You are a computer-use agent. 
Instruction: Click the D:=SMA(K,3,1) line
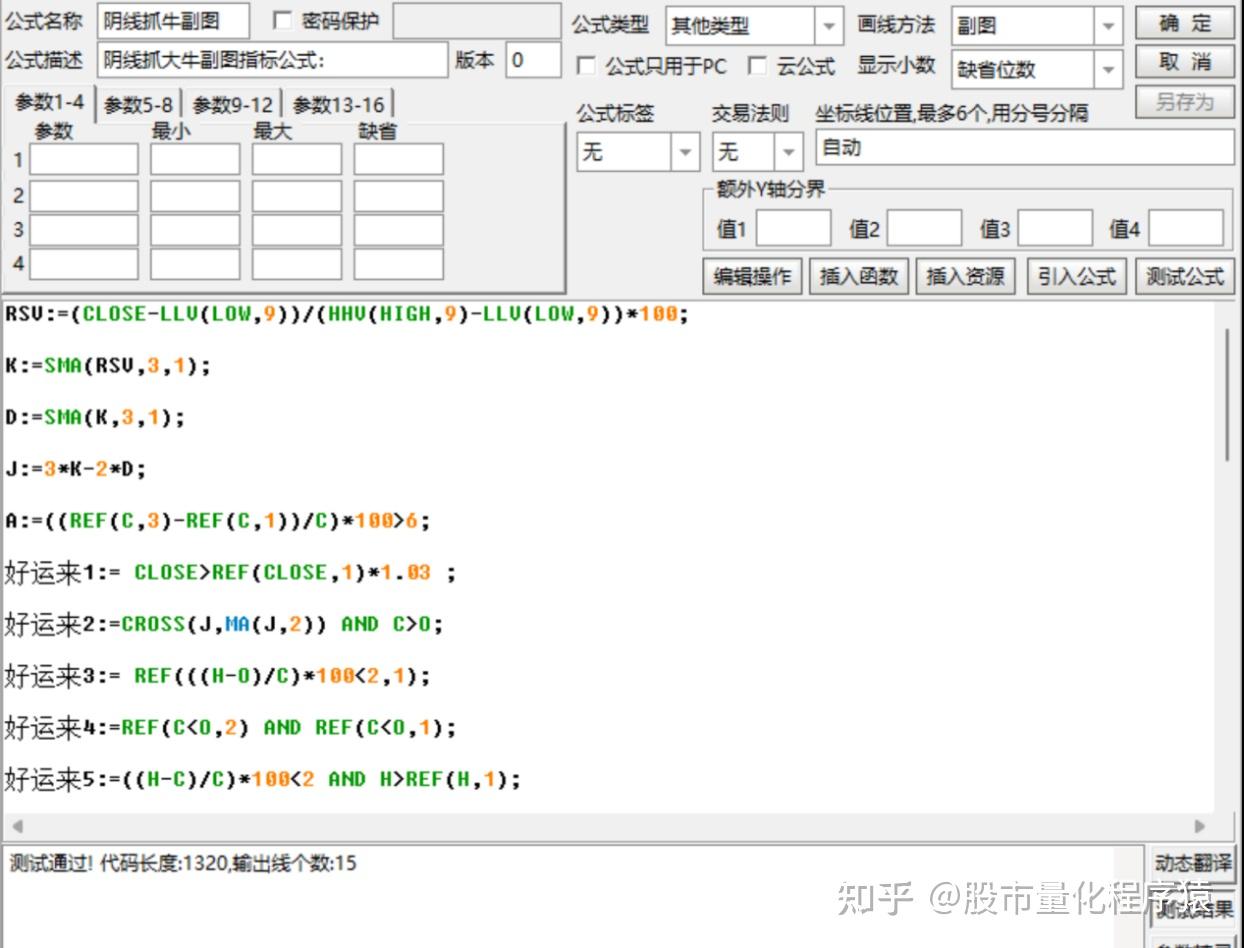click(95, 418)
